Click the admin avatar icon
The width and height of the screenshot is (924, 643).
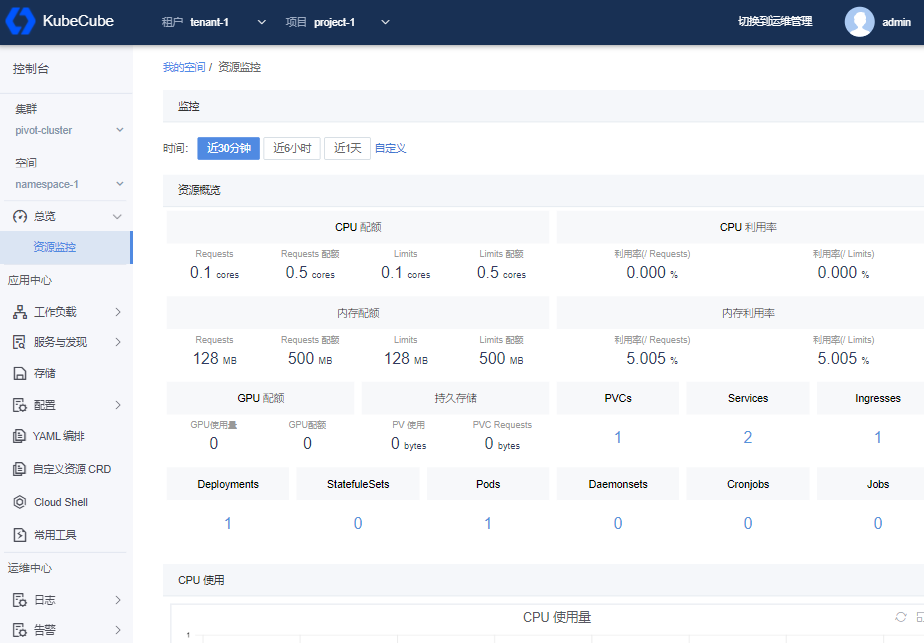click(859, 22)
